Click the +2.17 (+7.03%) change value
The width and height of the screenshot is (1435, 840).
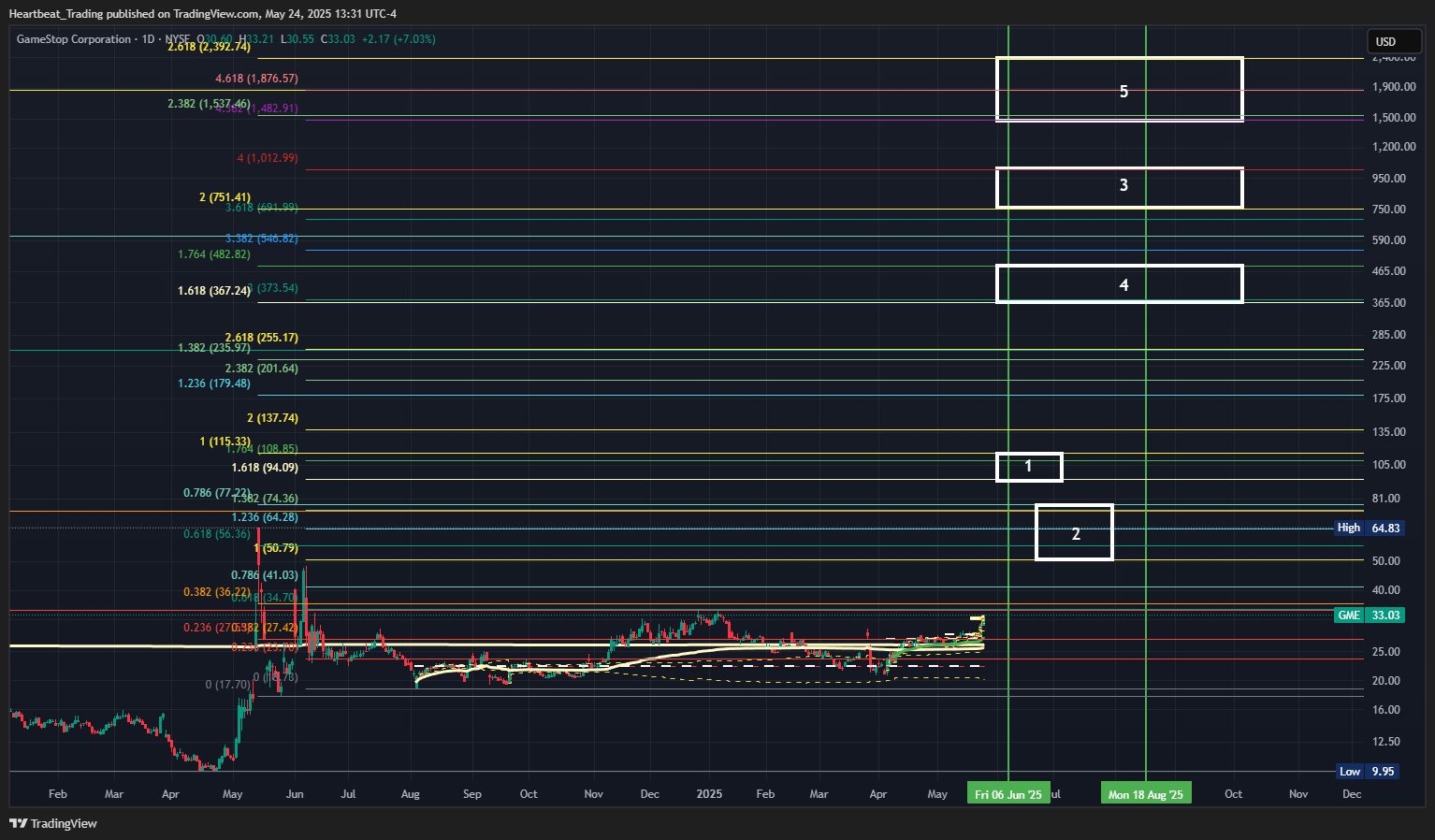tap(399, 39)
